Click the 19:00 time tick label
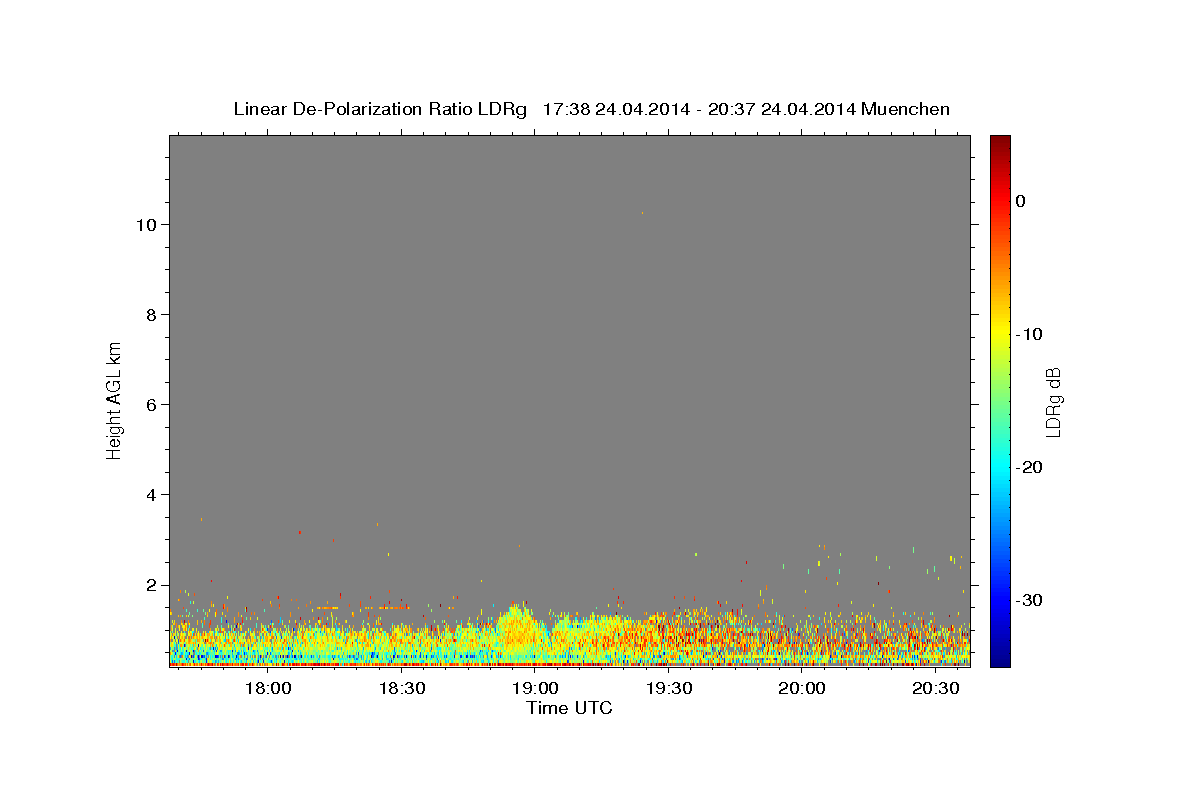This screenshot has height=800, width=1200. 535,688
